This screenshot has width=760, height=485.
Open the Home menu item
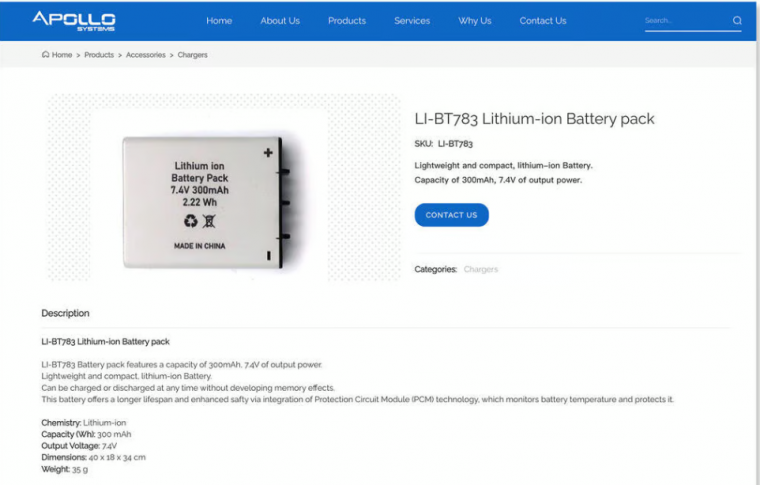click(x=219, y=21)
